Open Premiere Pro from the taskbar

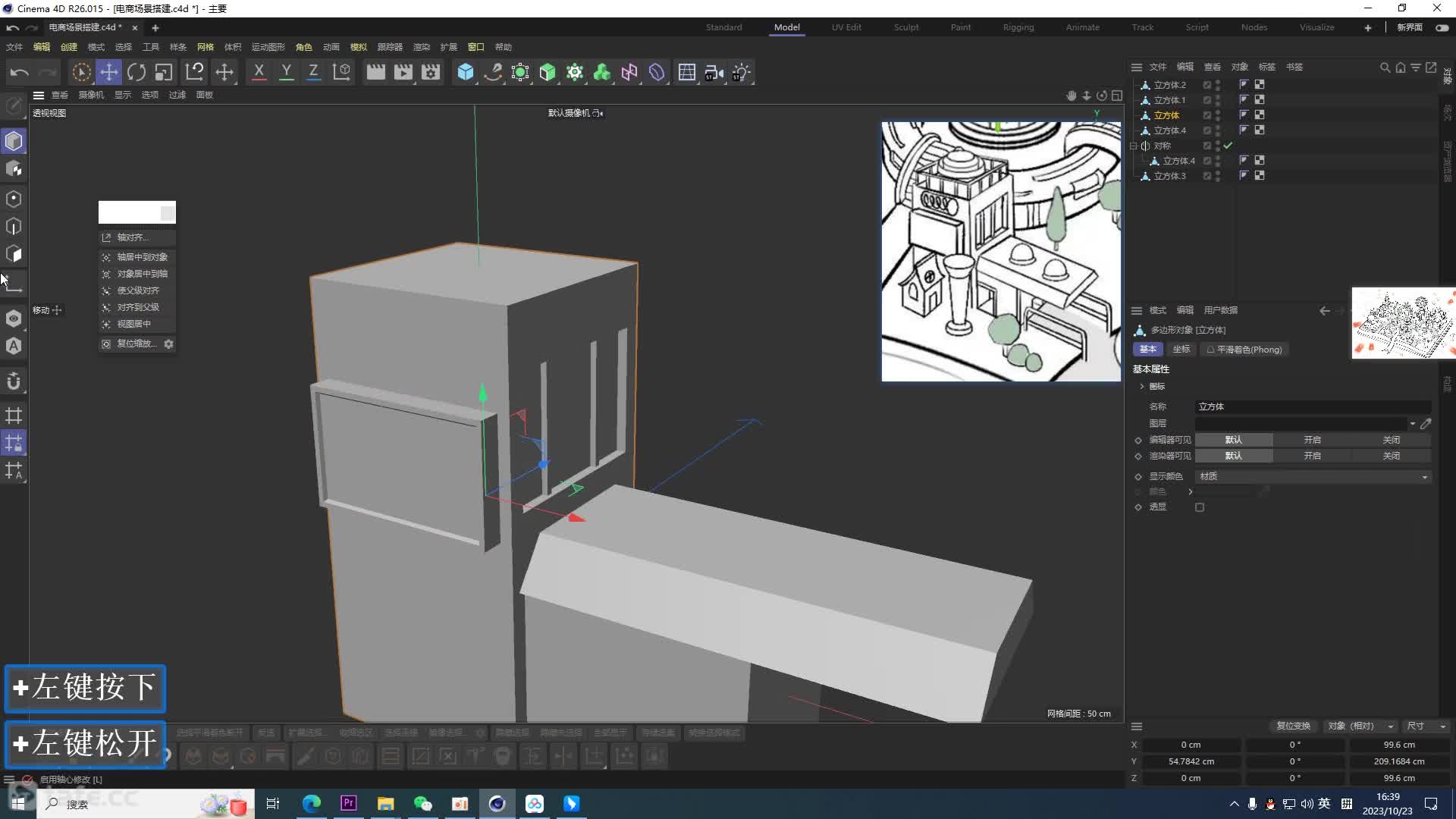[x=348, y=803]
